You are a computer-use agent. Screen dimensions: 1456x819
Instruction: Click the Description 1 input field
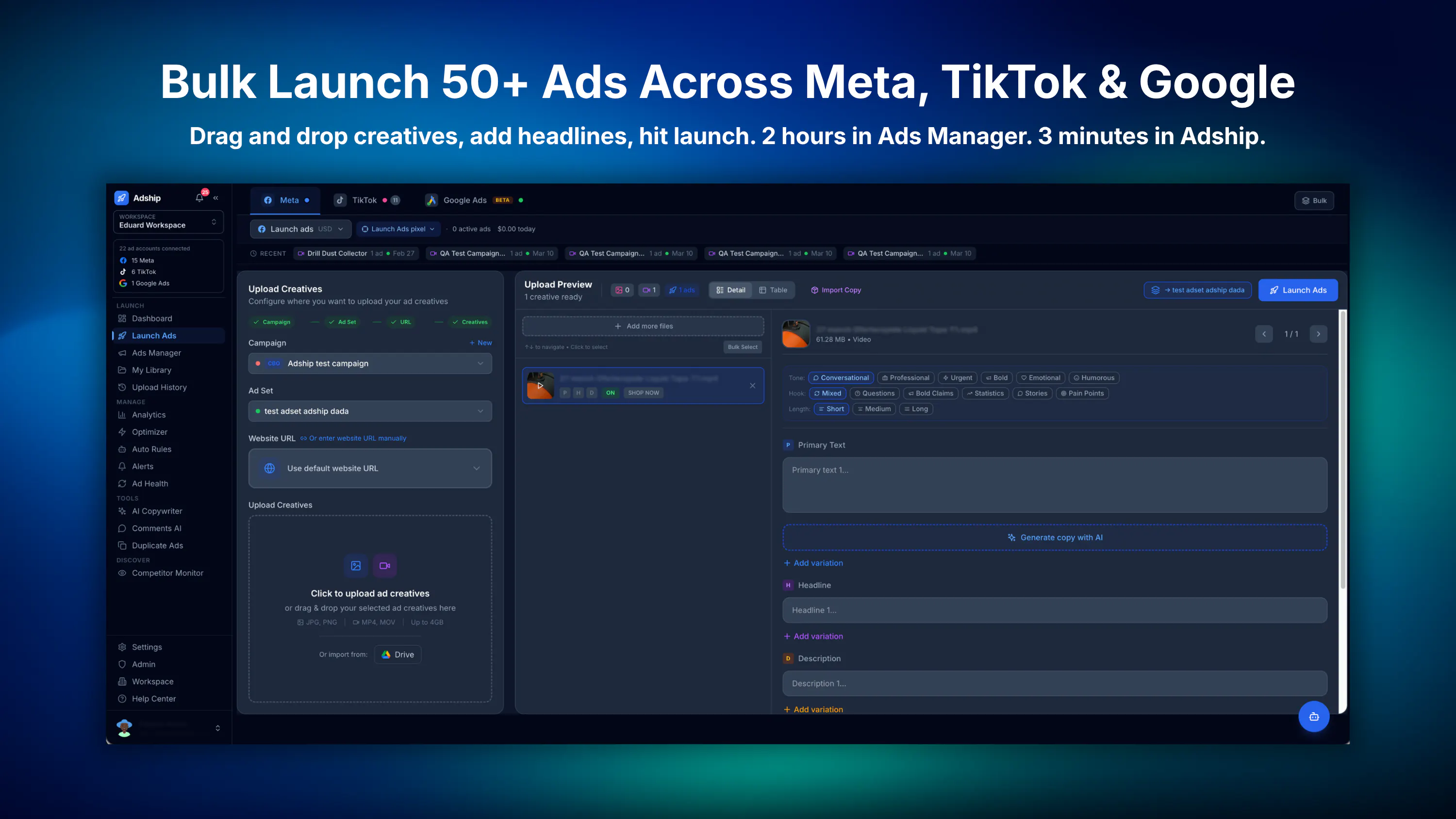point(1055,683)
